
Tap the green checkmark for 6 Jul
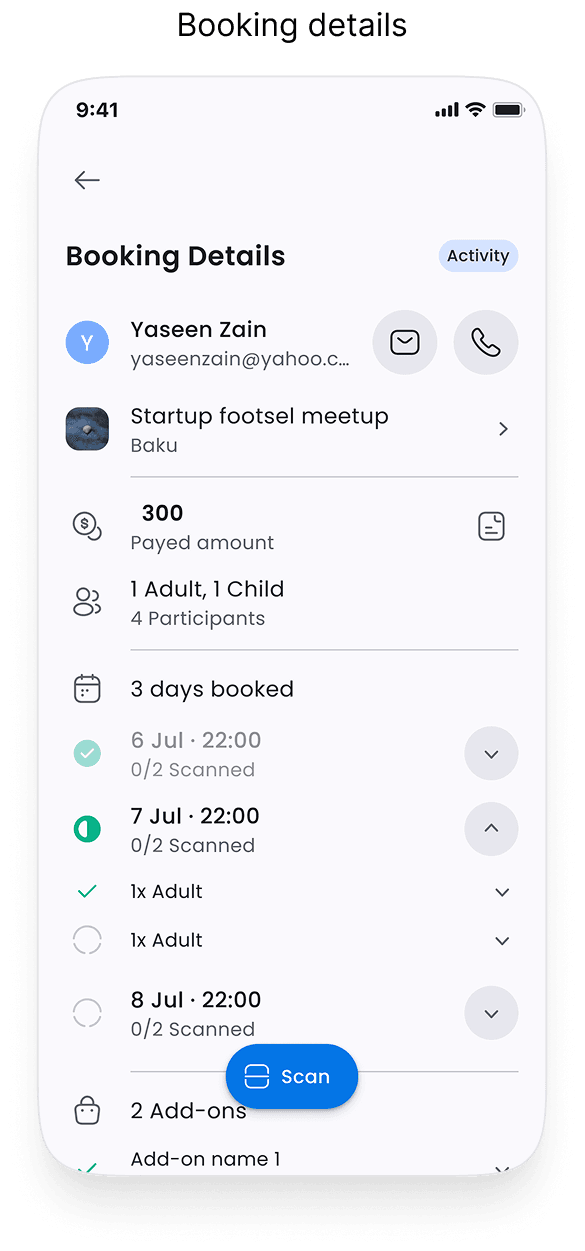pyautogui.click(x=87, y=753)
